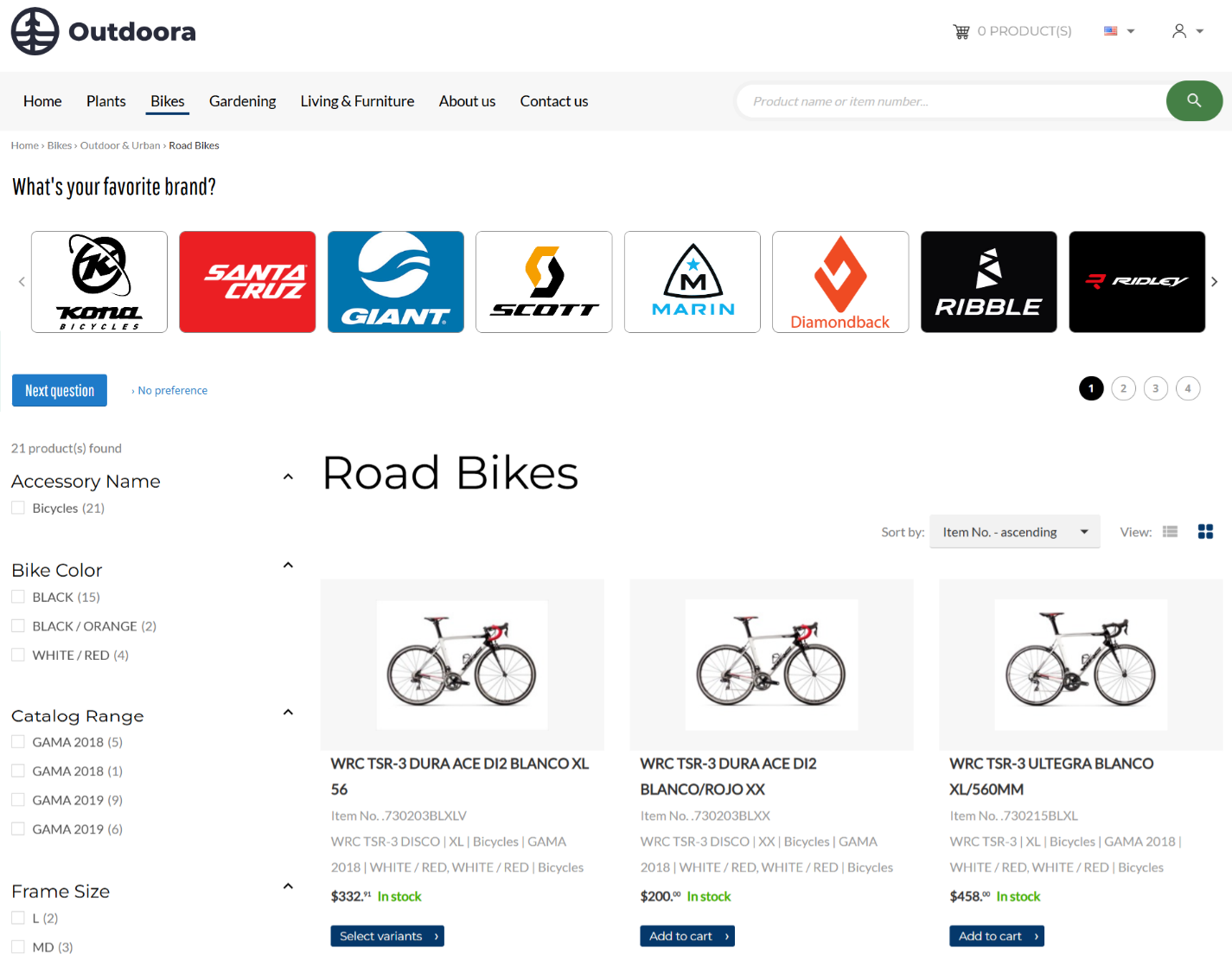Pick the Ribble brand logo
The width and height of the screenshot is (1232, 967).
[989, 282]
